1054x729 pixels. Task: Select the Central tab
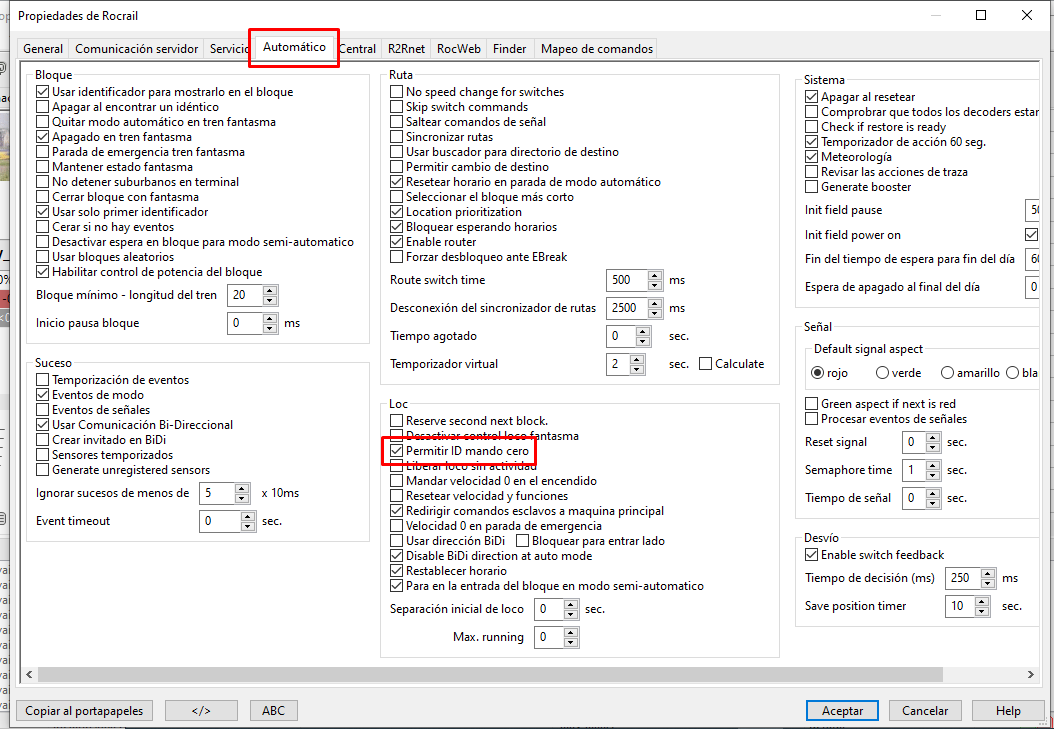[357, 48]
